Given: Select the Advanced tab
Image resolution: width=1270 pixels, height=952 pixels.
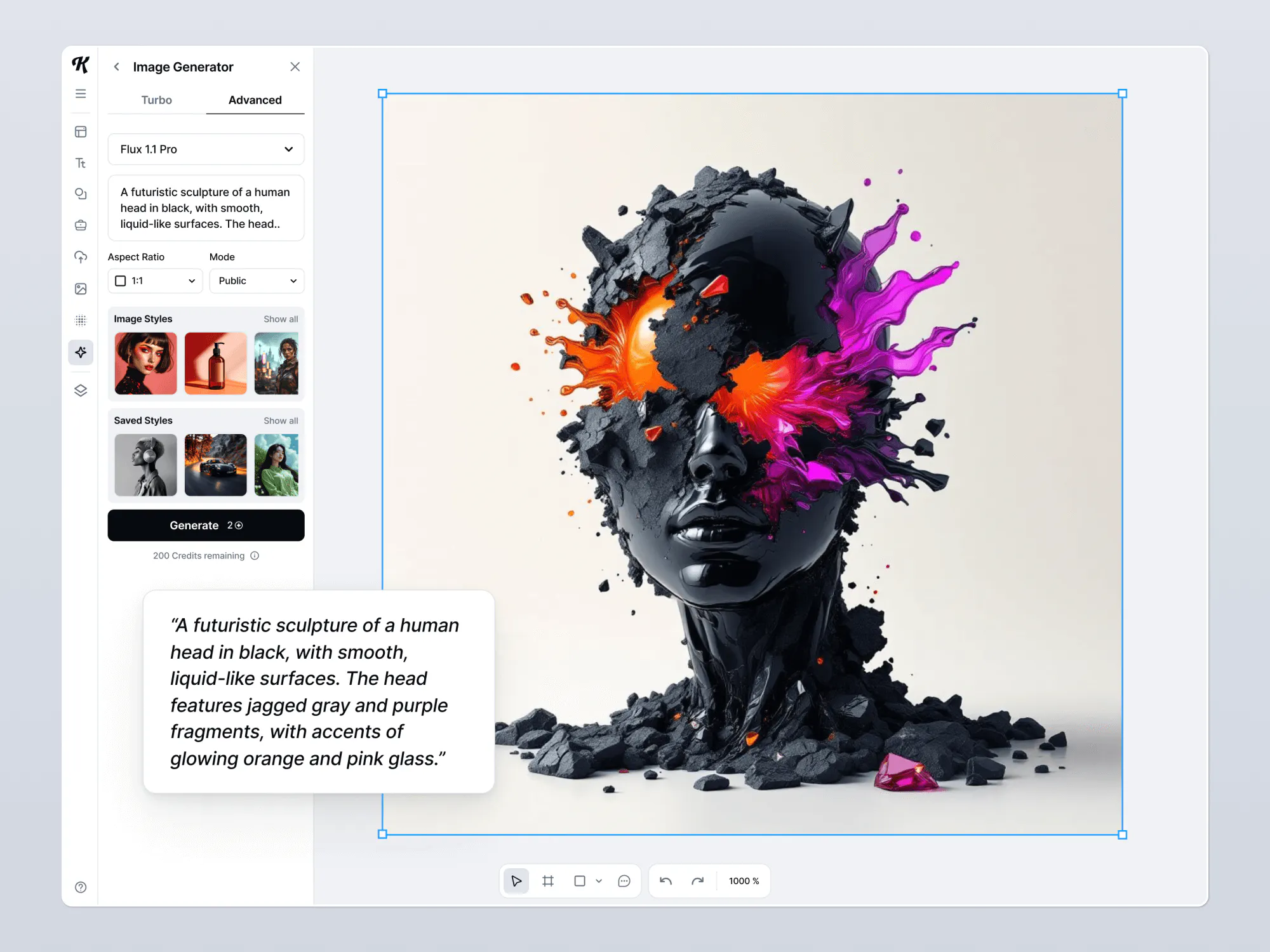Looking at the screenshot, I should tap(255, 100).
